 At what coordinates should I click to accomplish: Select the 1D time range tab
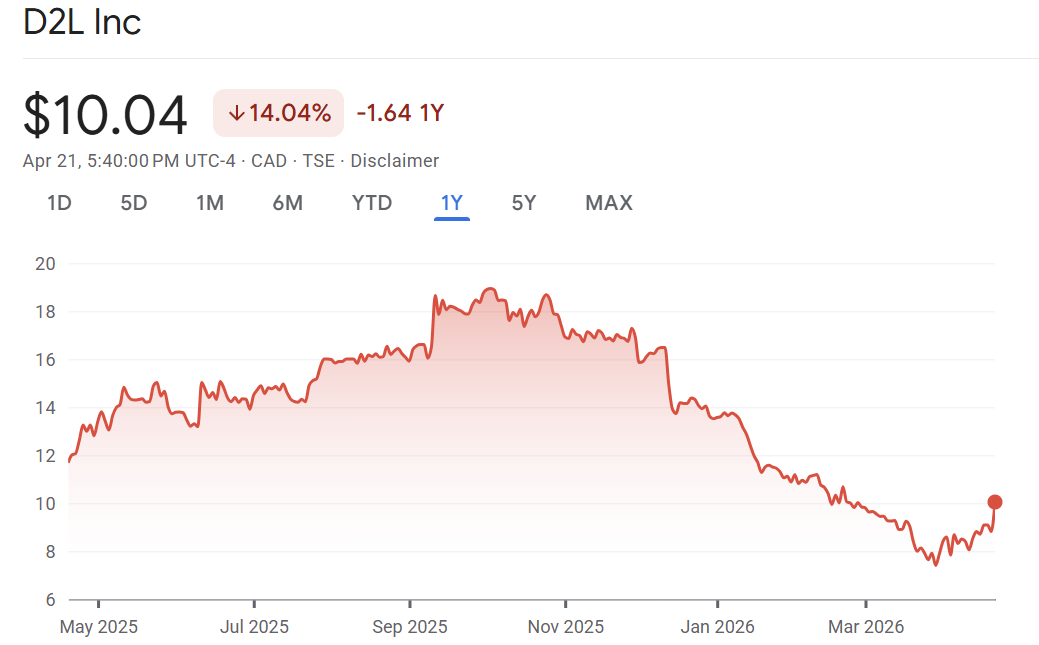tap(59, 203)
